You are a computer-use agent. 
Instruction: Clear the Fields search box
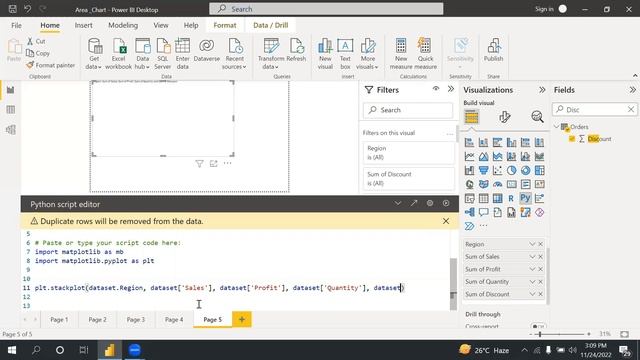(631, 109)
